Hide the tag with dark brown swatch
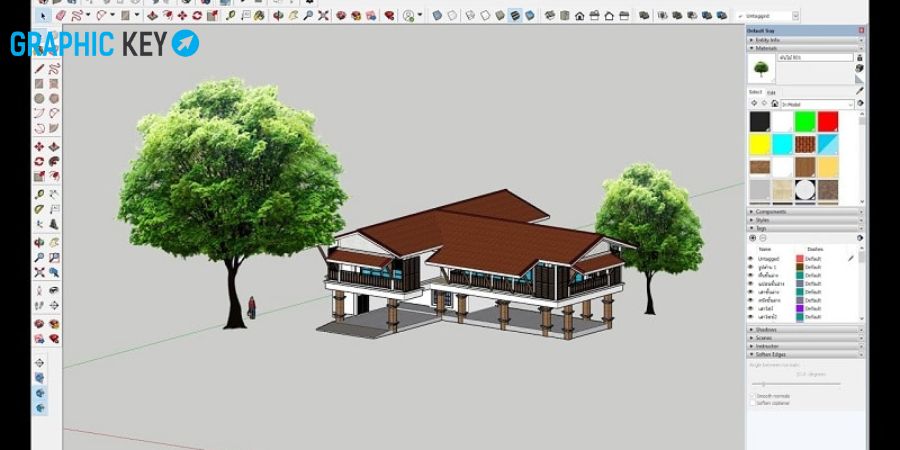This screenshot has height=450, width=900. (x=750, y=267)
